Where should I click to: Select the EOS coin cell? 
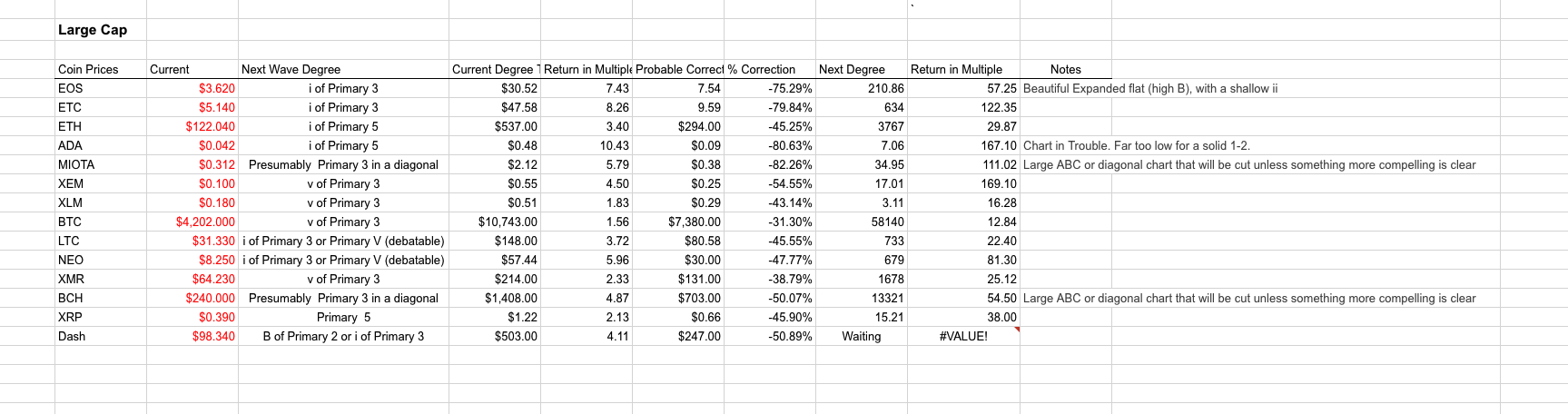coord(101,88)
